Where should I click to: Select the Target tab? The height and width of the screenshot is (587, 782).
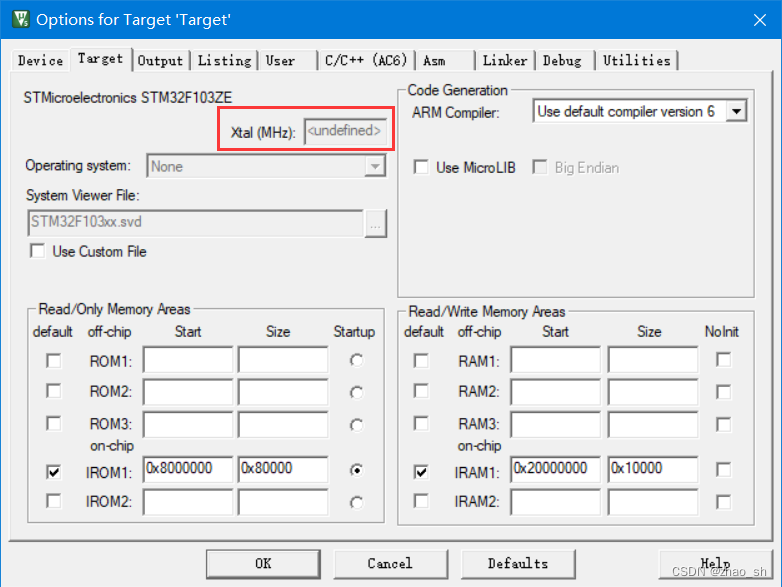coord(100,59)
